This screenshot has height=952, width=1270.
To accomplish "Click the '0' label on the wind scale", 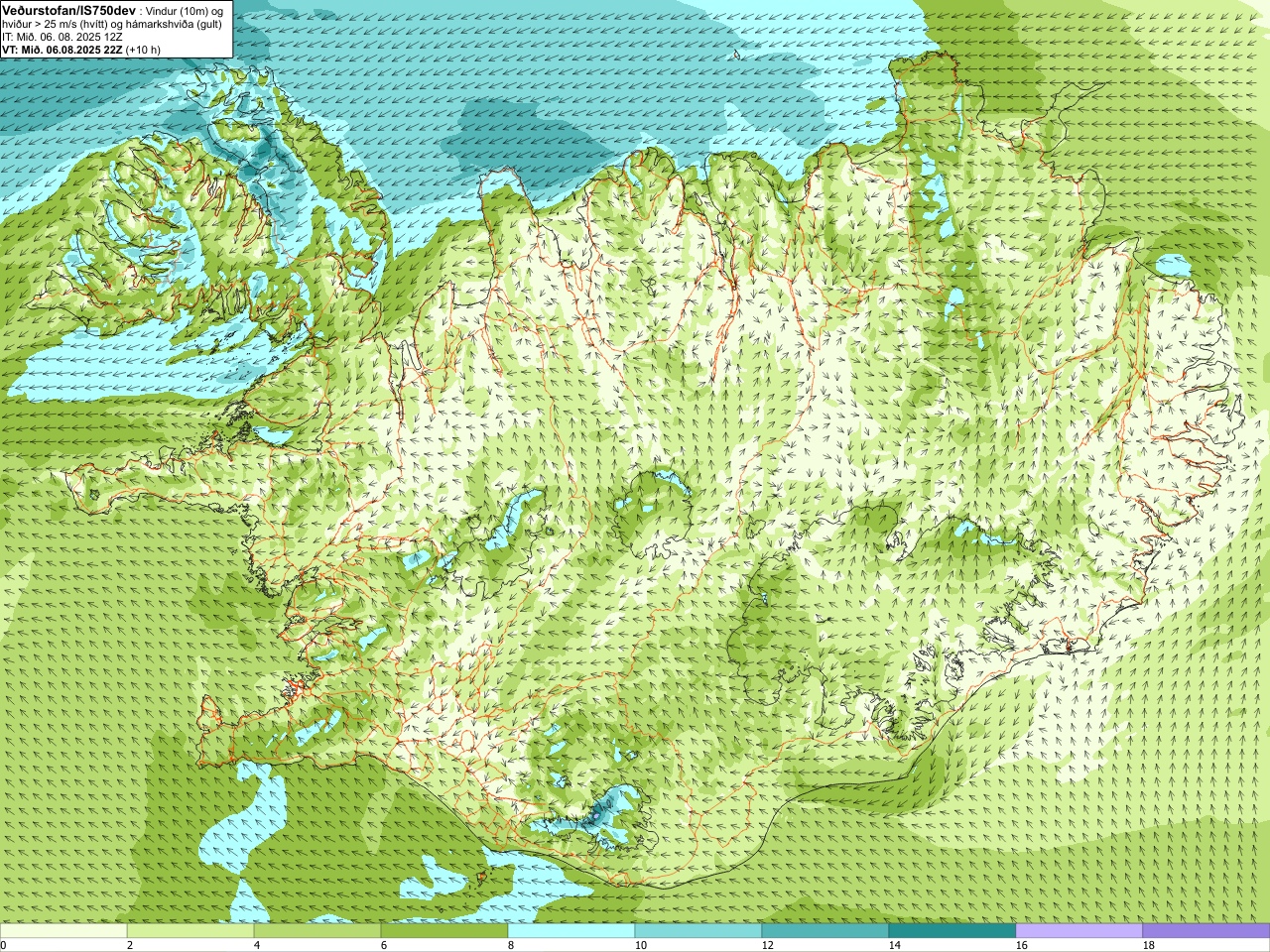I will coord(4,945).
